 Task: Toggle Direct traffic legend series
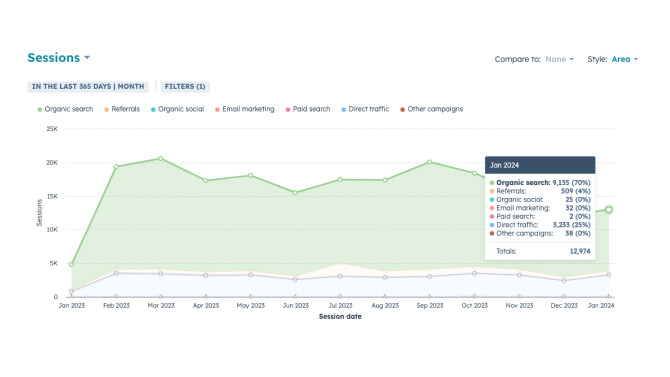coord(365,109)
